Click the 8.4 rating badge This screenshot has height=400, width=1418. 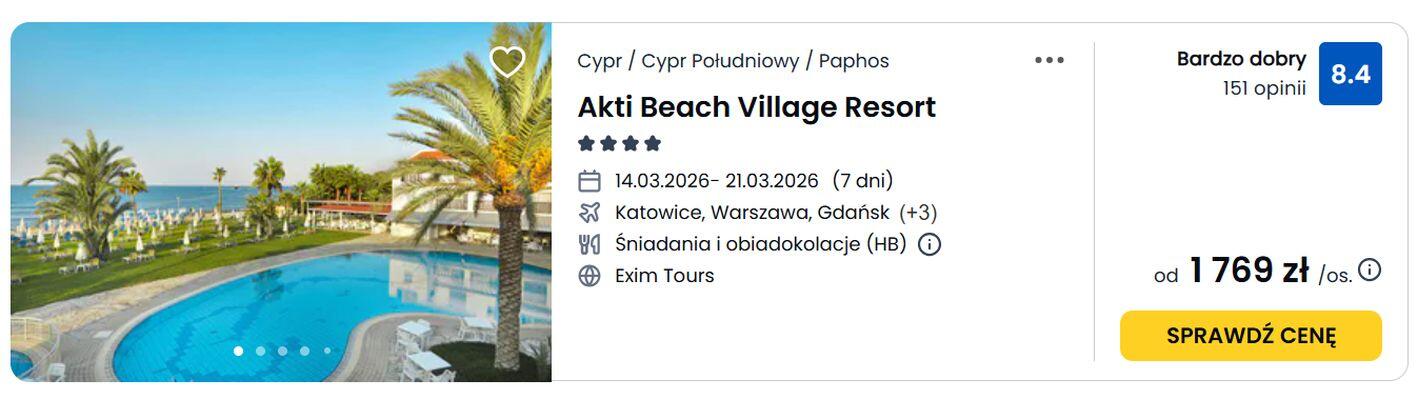pos(1350,74)
